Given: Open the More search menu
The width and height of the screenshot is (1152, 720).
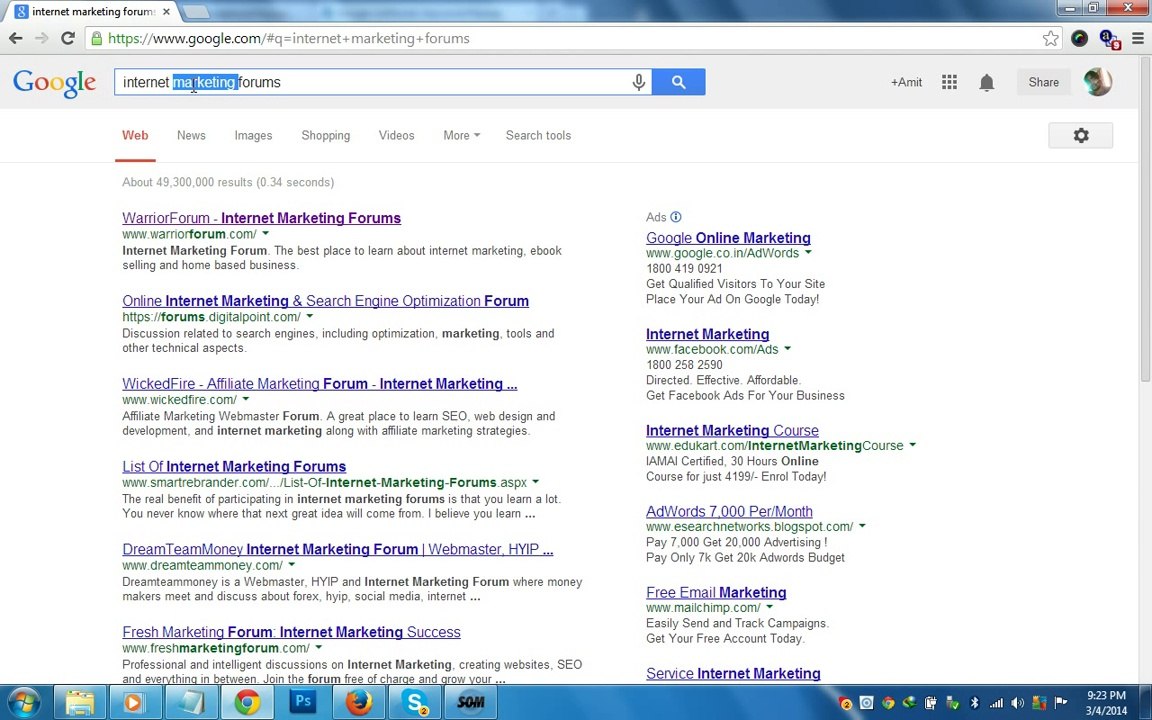Looking at the screenshot, I should [461, 135].
